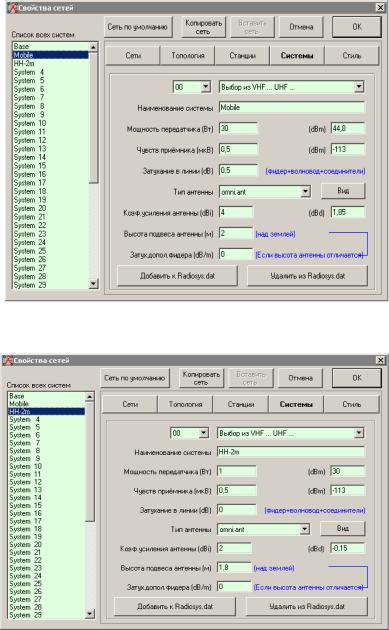Click scroll-up arrow of lower systems list
389x630 pixels.
[90, 397]
